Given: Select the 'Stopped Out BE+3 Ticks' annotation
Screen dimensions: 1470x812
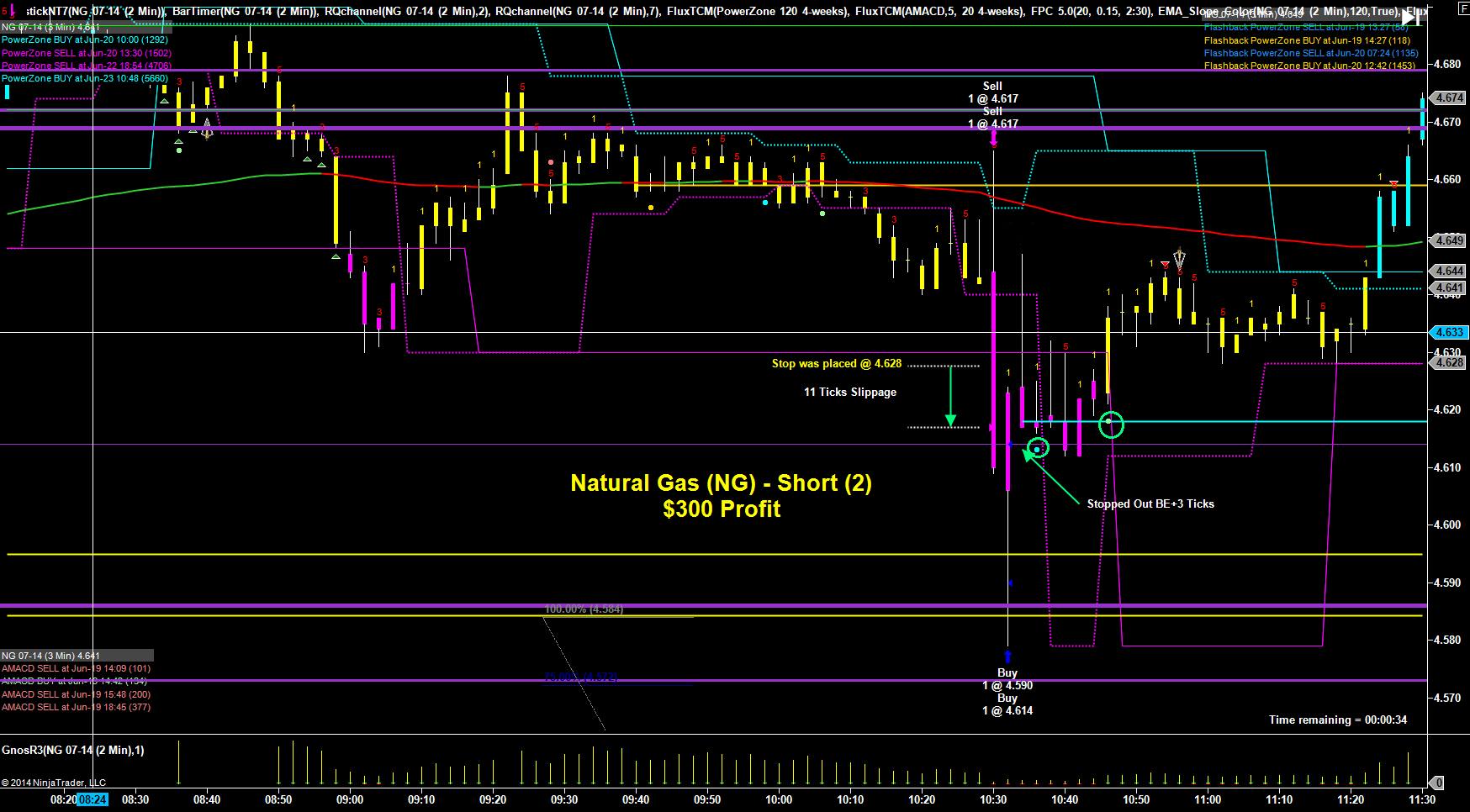Looking at the screenshot, I should coord(1150,504).
